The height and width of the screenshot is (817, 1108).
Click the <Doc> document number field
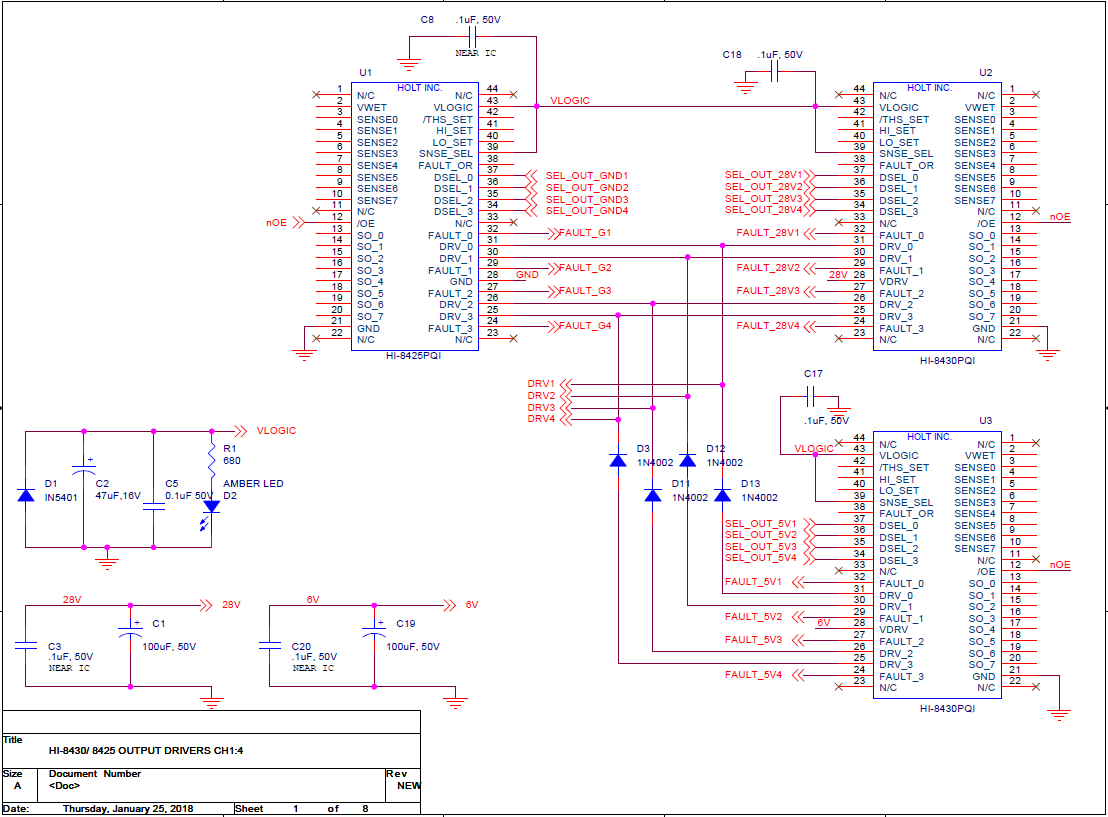tap(64, 785)
